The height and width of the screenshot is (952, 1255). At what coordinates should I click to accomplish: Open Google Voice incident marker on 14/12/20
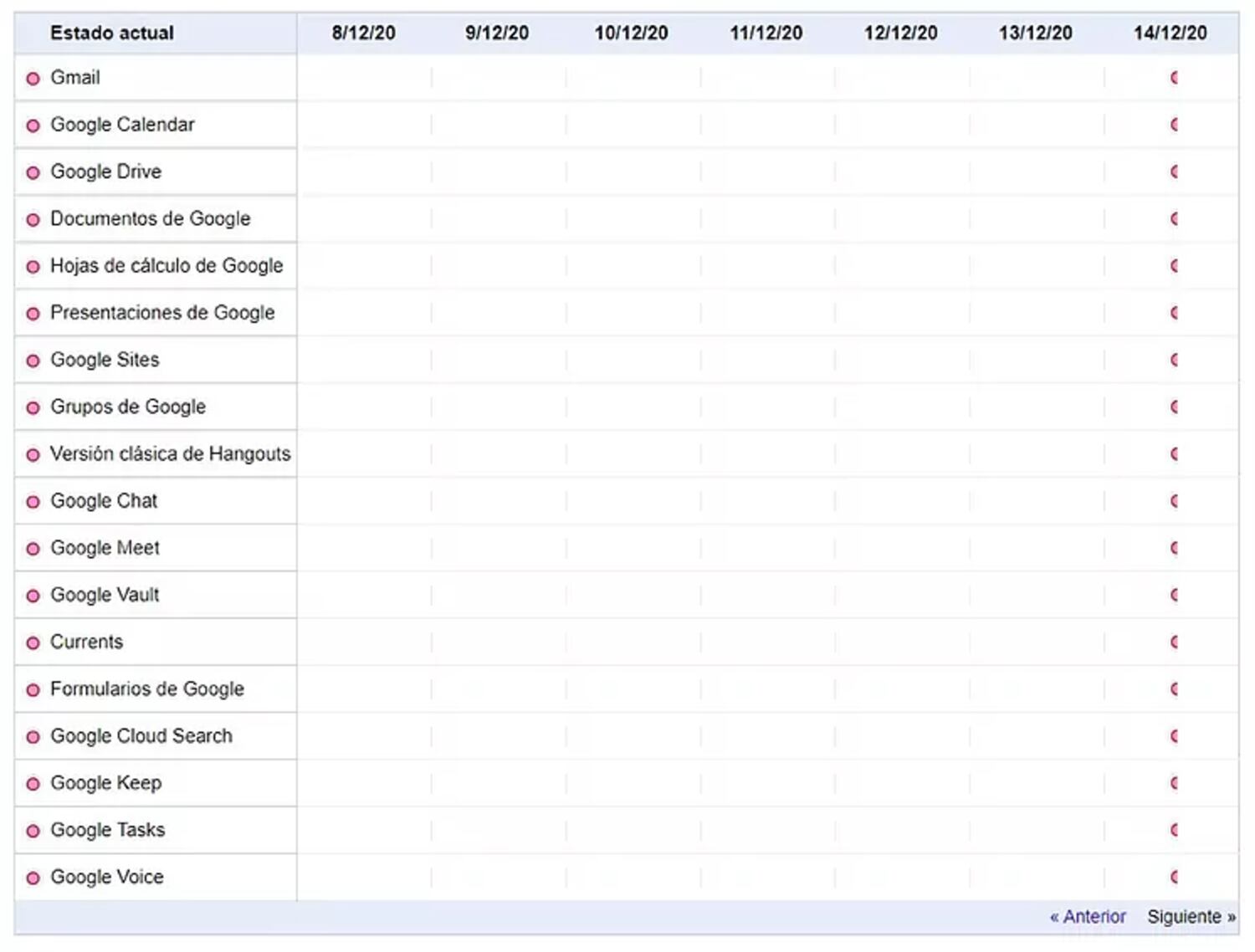(x=1175, y=877)
